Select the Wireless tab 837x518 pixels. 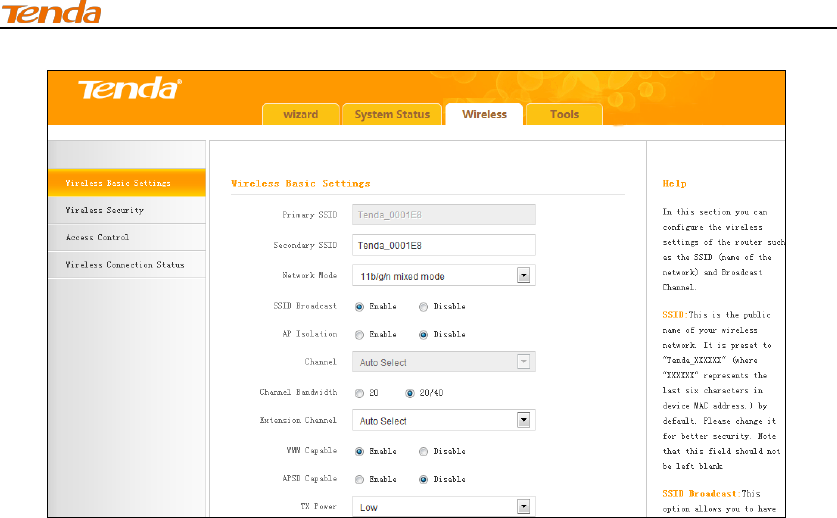(484, 114)
